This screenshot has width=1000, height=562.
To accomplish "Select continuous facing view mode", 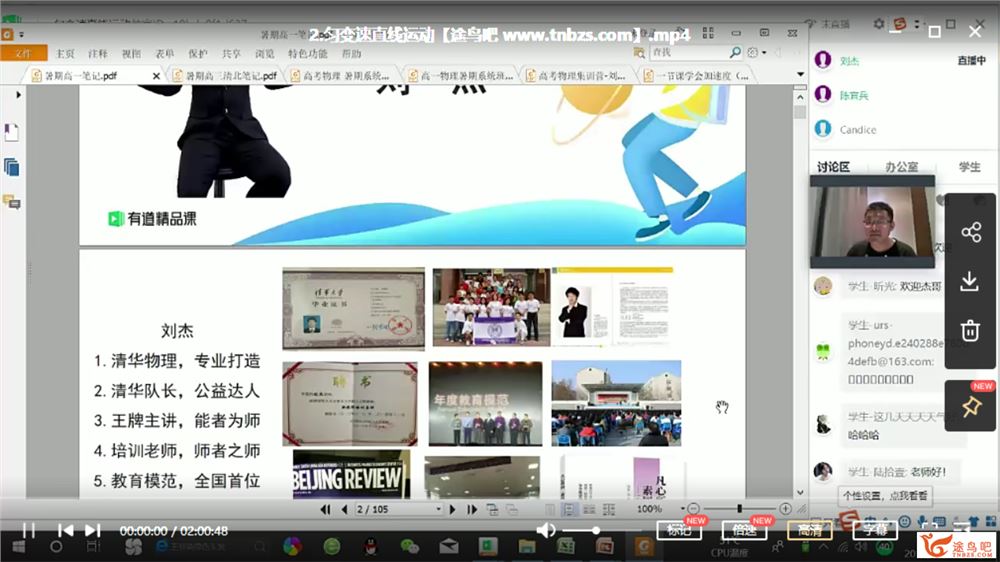I will 609,509.
